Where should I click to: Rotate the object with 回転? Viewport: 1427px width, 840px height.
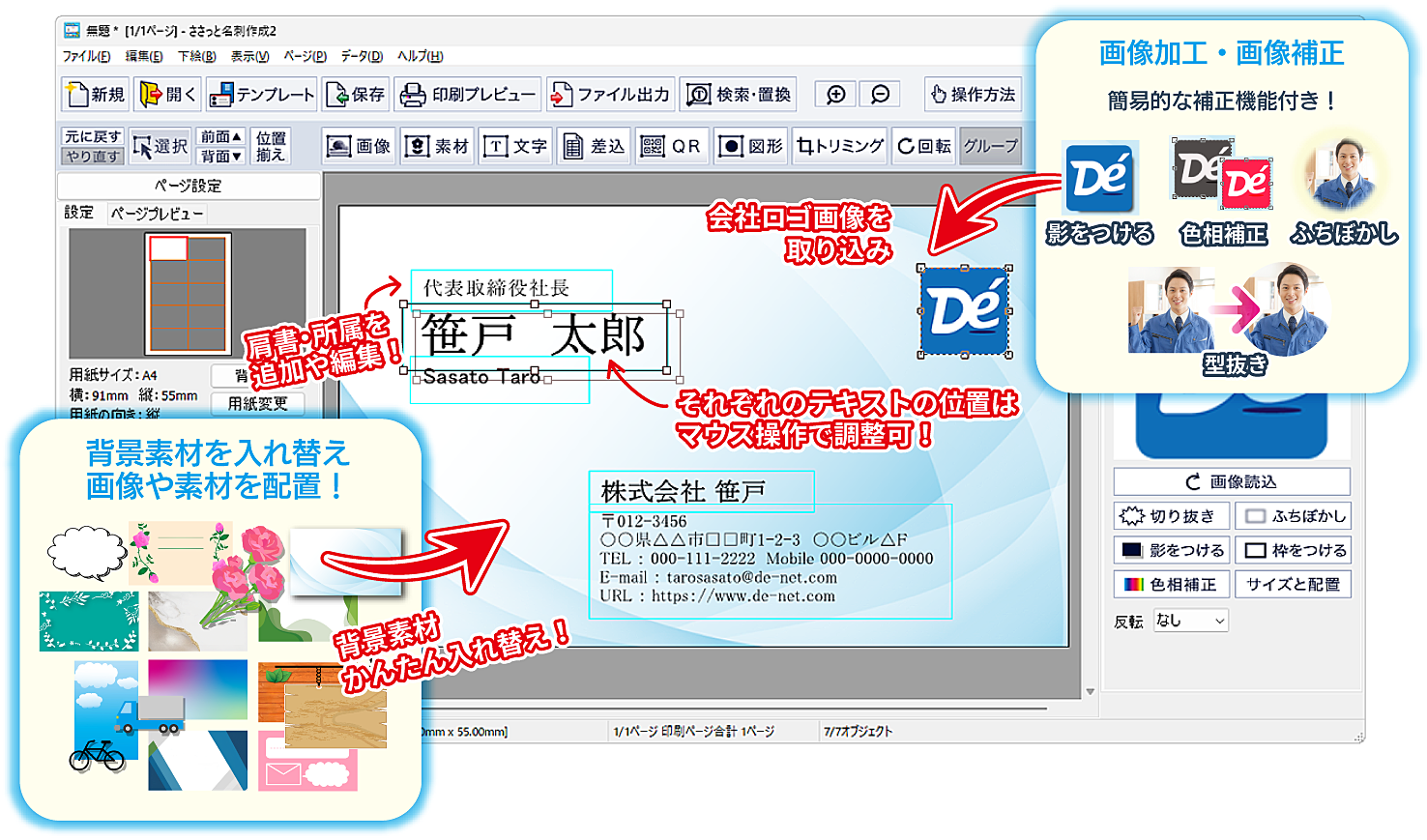tap(924, 146)
